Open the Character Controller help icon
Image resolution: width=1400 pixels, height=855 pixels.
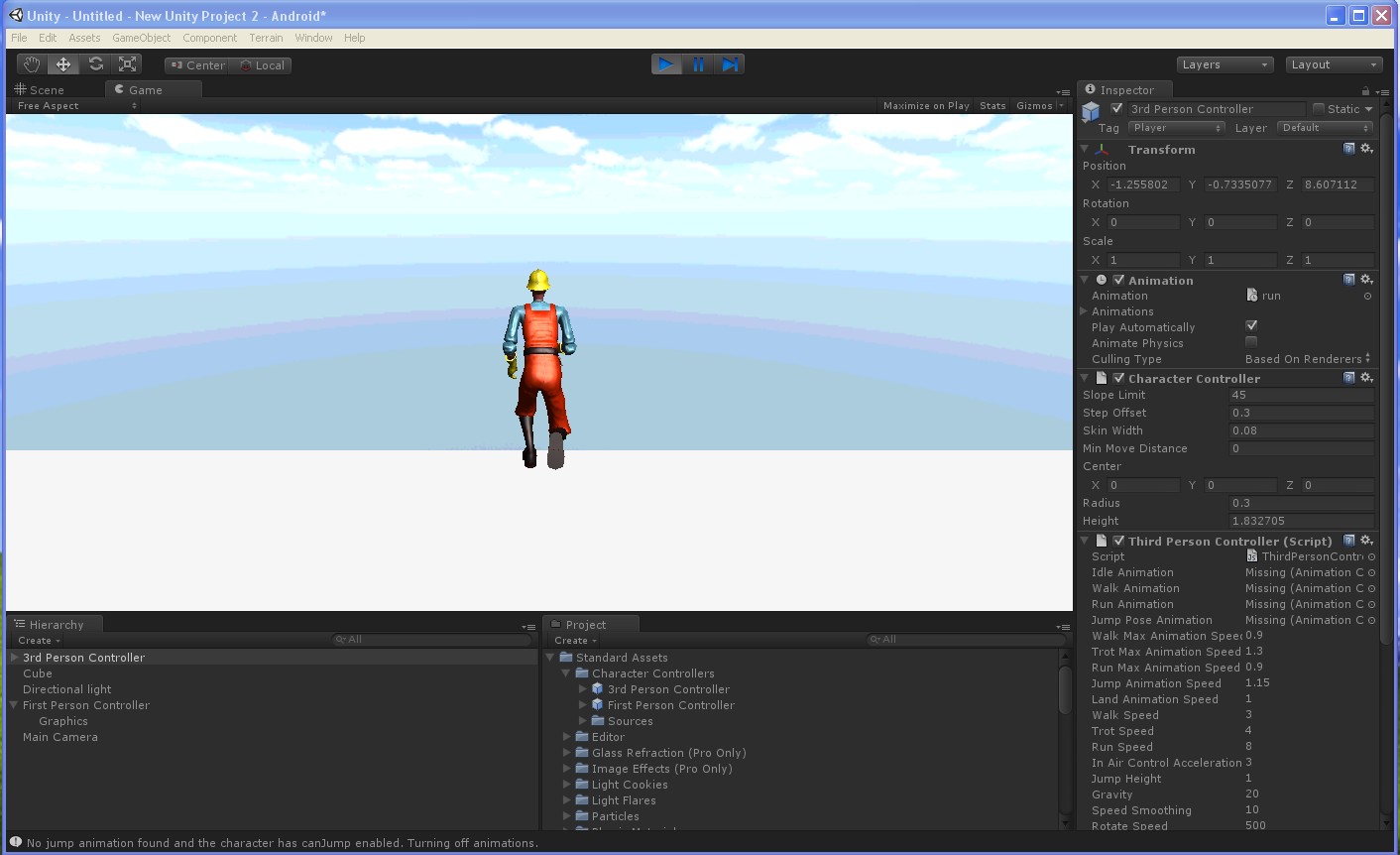[1349, 378]
